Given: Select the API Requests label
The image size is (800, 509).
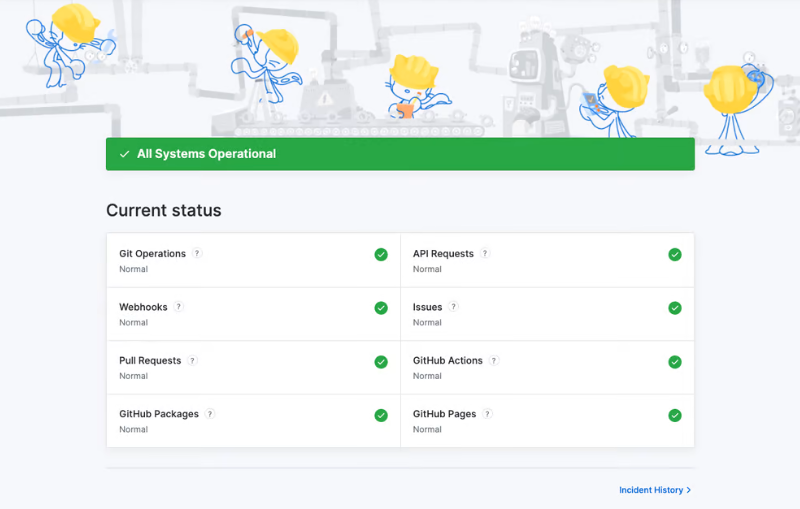Looking at the screenshot, I should pyautogui.click(x=443, y=253).
